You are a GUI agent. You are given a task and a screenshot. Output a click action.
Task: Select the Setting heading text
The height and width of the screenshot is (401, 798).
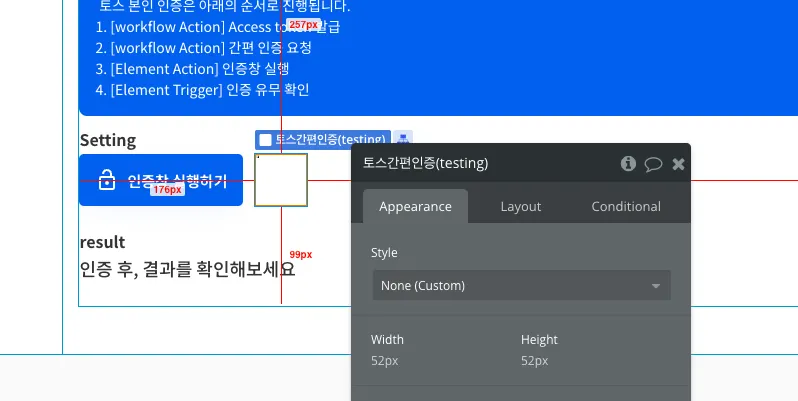(x=108, y=140)
